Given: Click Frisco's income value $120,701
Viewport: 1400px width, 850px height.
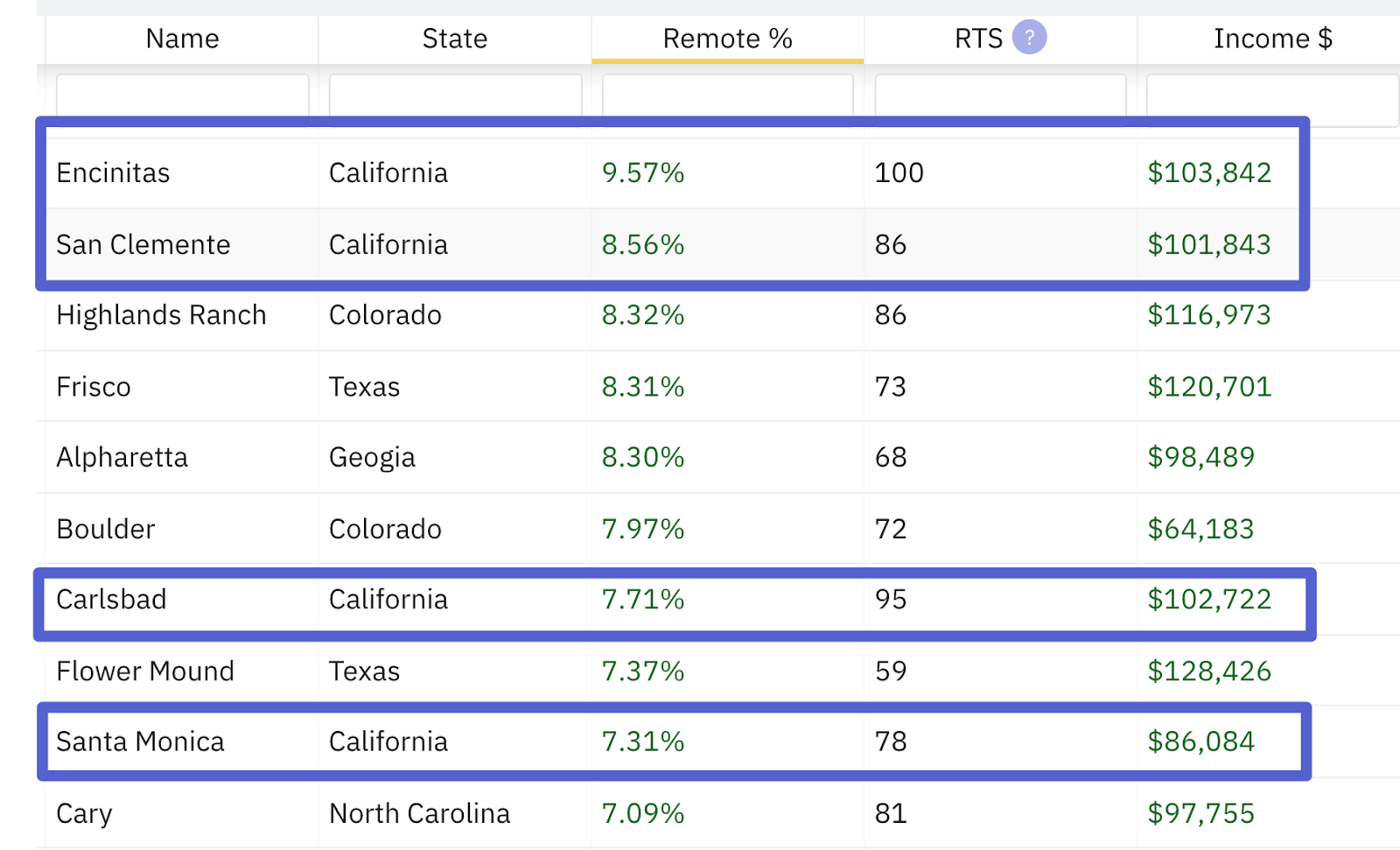Looking at the screenshot, I should 1209,387.
